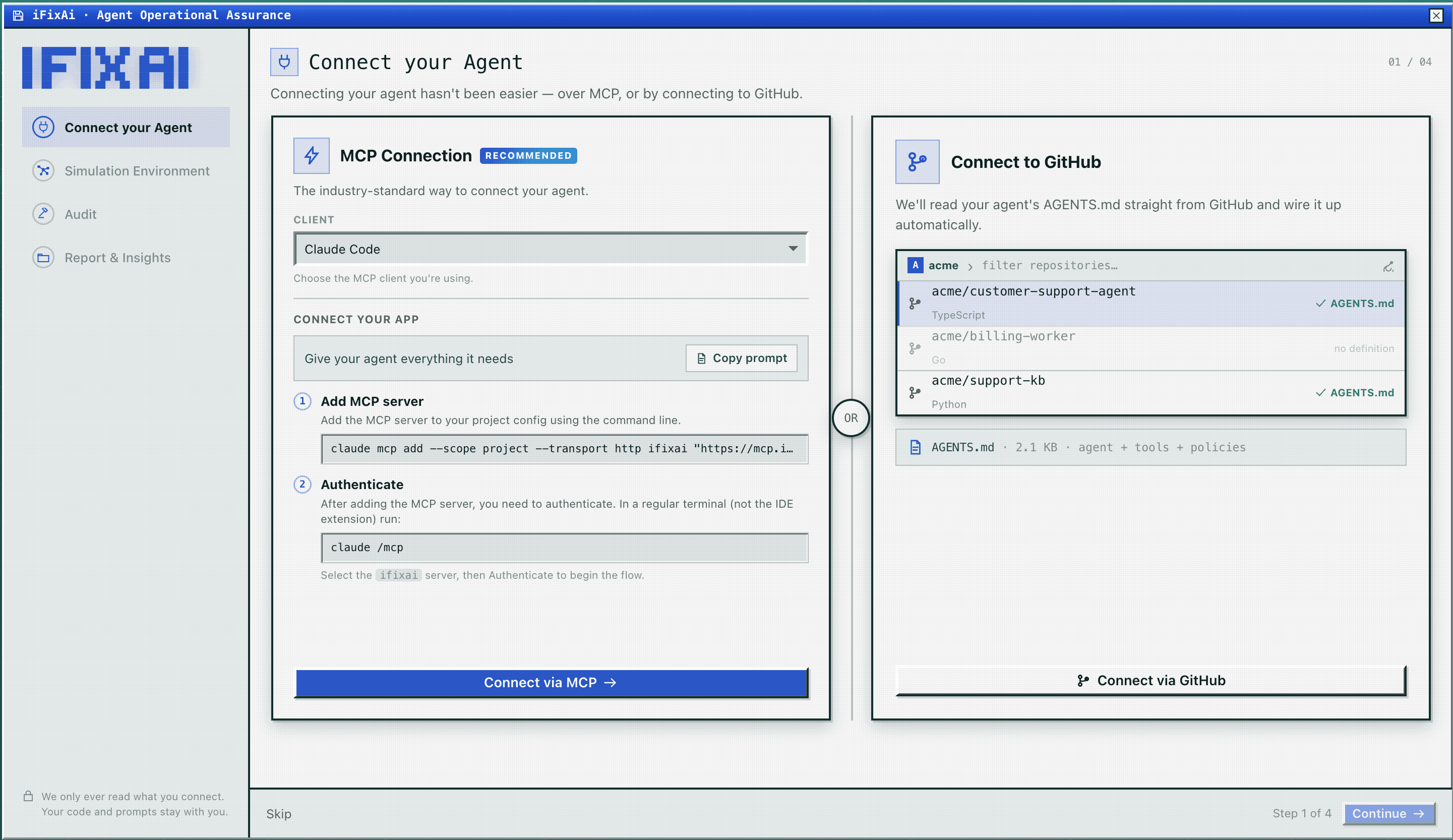This screenshot has height=840, width=1453.
Task: Click the acme organization avatar
Action: click(x=915, y=265)
